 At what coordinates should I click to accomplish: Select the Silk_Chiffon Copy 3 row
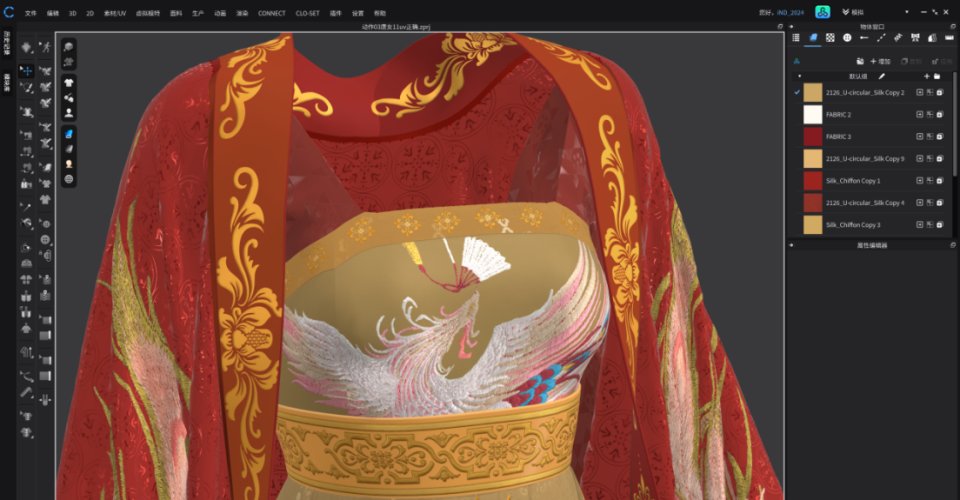[x=872, y=225]
